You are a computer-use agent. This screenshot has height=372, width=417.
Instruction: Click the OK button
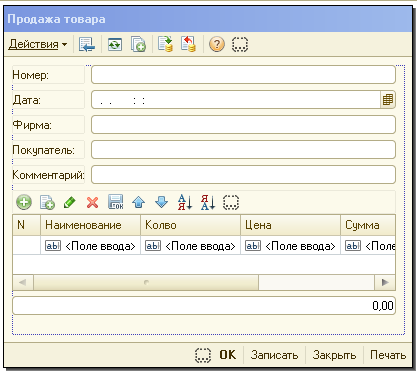coord(228,355)
